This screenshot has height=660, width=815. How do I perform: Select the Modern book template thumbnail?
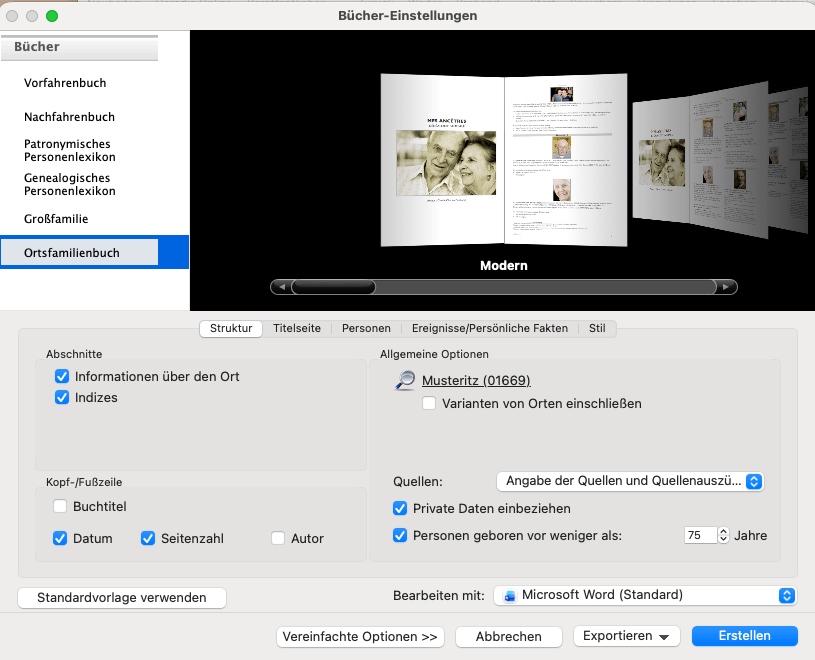(504, 160)
